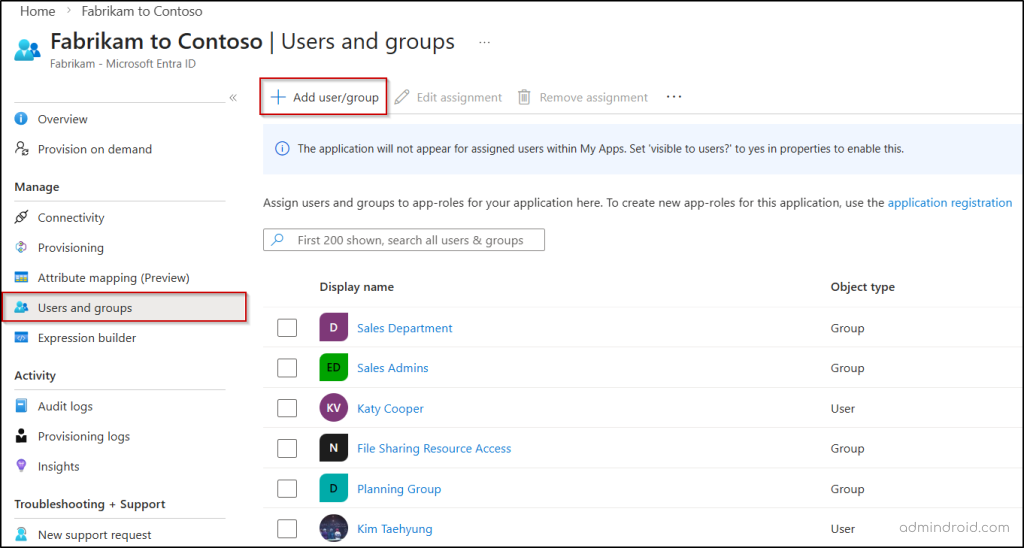Image resolution: width=1024 pixels, height=548 pixels.
Task: Click the Provisioning sync icon
Action: pyautogui.click(x=22, y=247)
